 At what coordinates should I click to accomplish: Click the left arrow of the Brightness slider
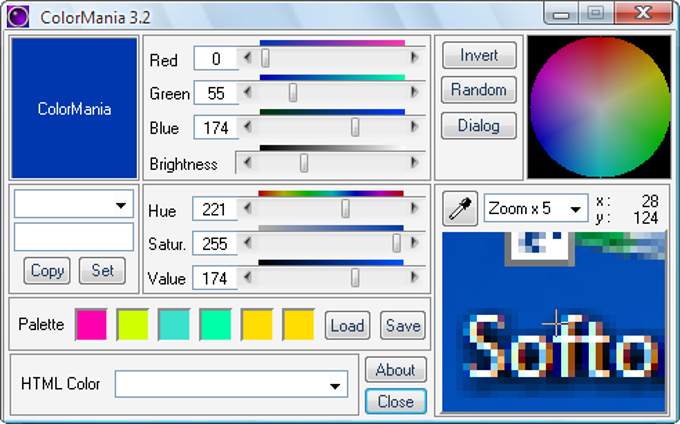pyautogui.click(x=248, y=163)
